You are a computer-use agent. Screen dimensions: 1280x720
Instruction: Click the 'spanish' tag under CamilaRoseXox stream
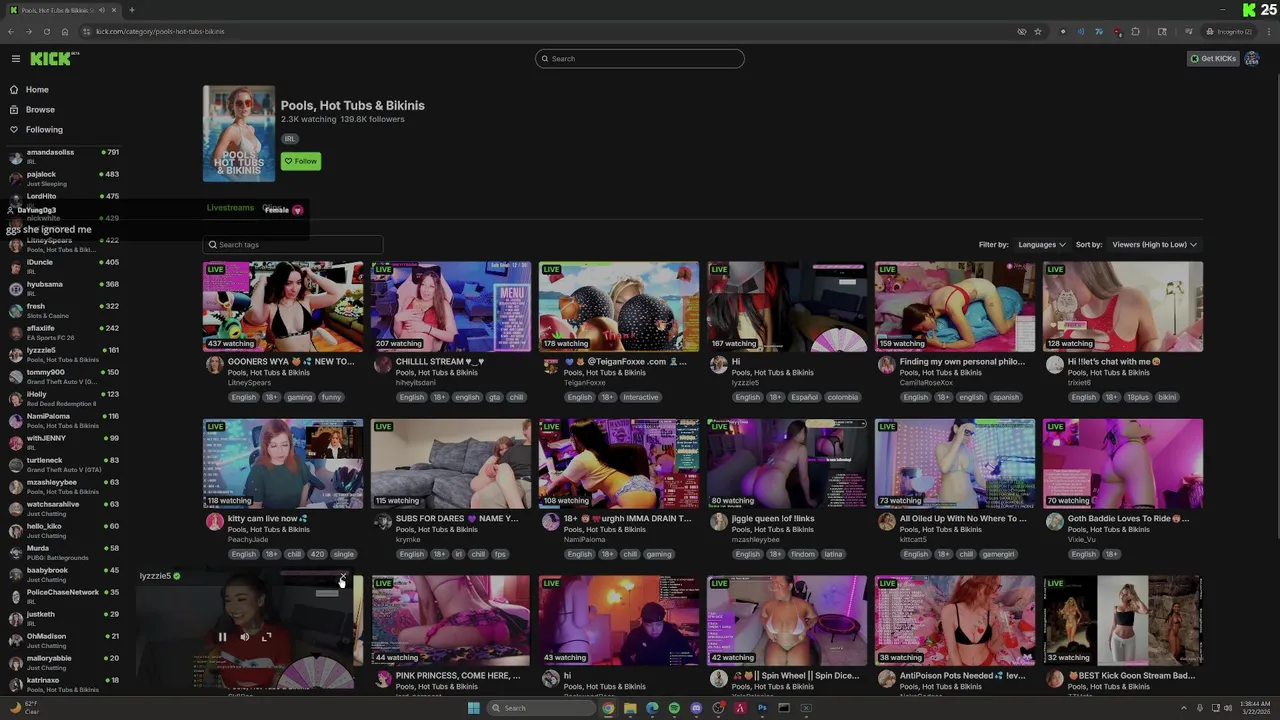pyautogui.click(x=1005, y=397)
